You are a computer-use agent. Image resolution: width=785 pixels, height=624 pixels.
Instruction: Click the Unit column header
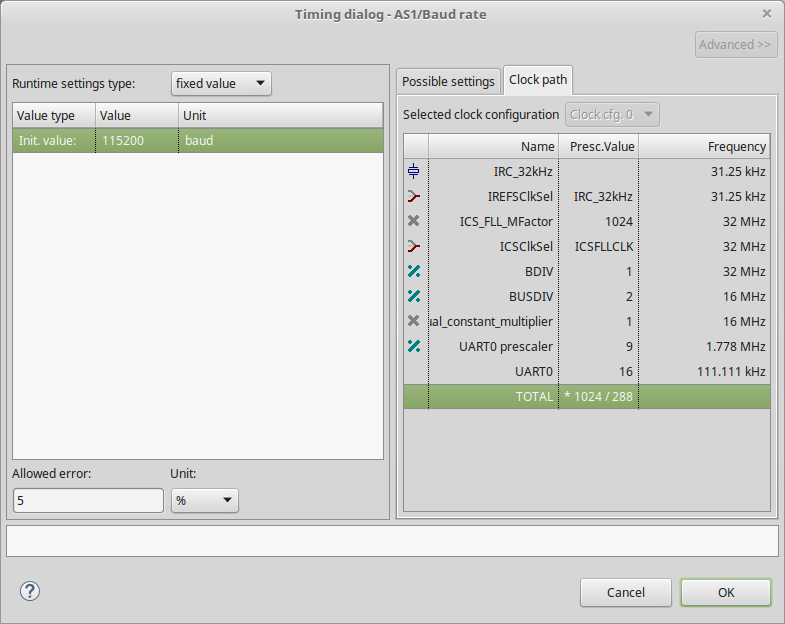tap(280, 116)
